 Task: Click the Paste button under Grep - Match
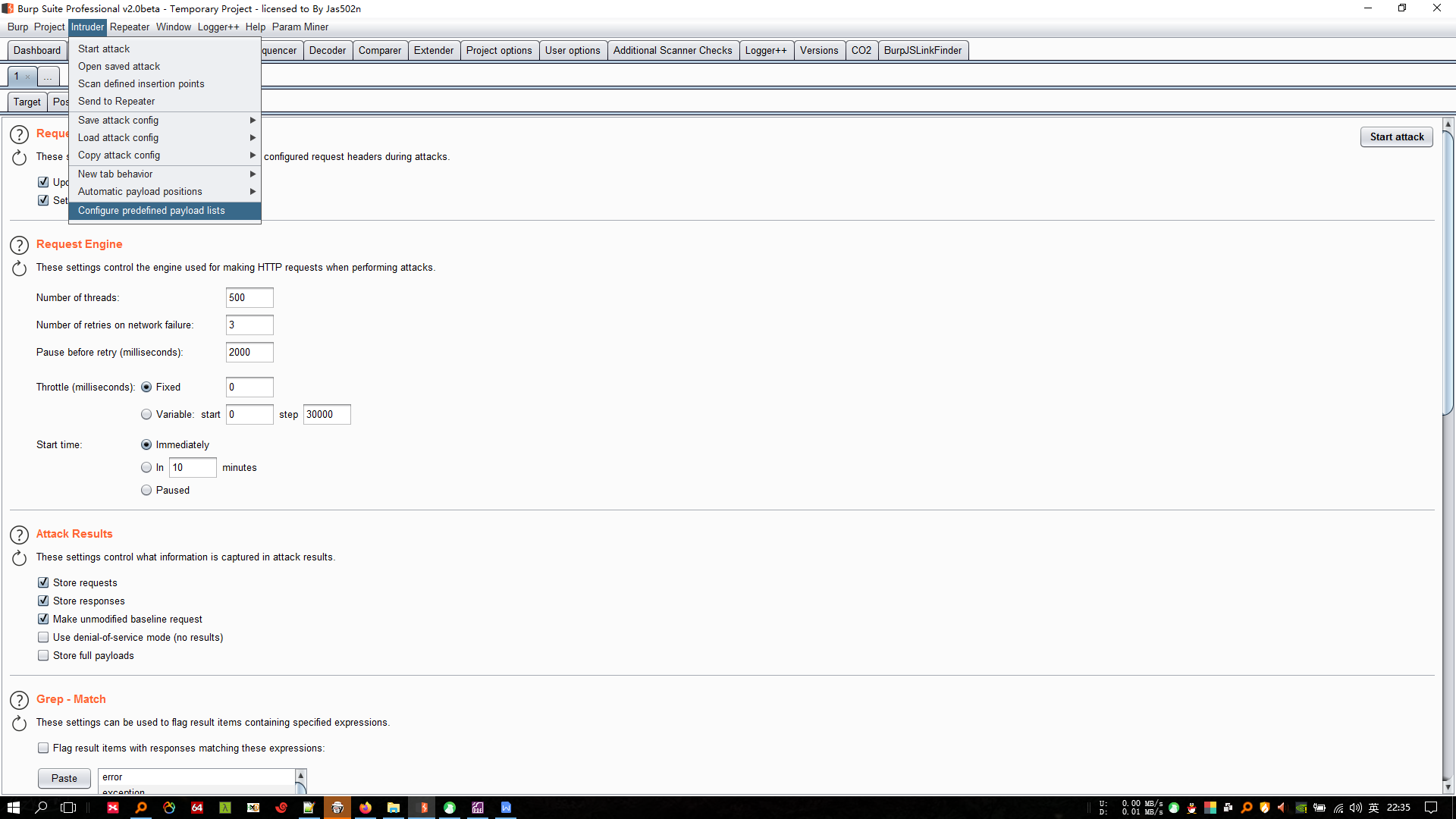point(64,779)
